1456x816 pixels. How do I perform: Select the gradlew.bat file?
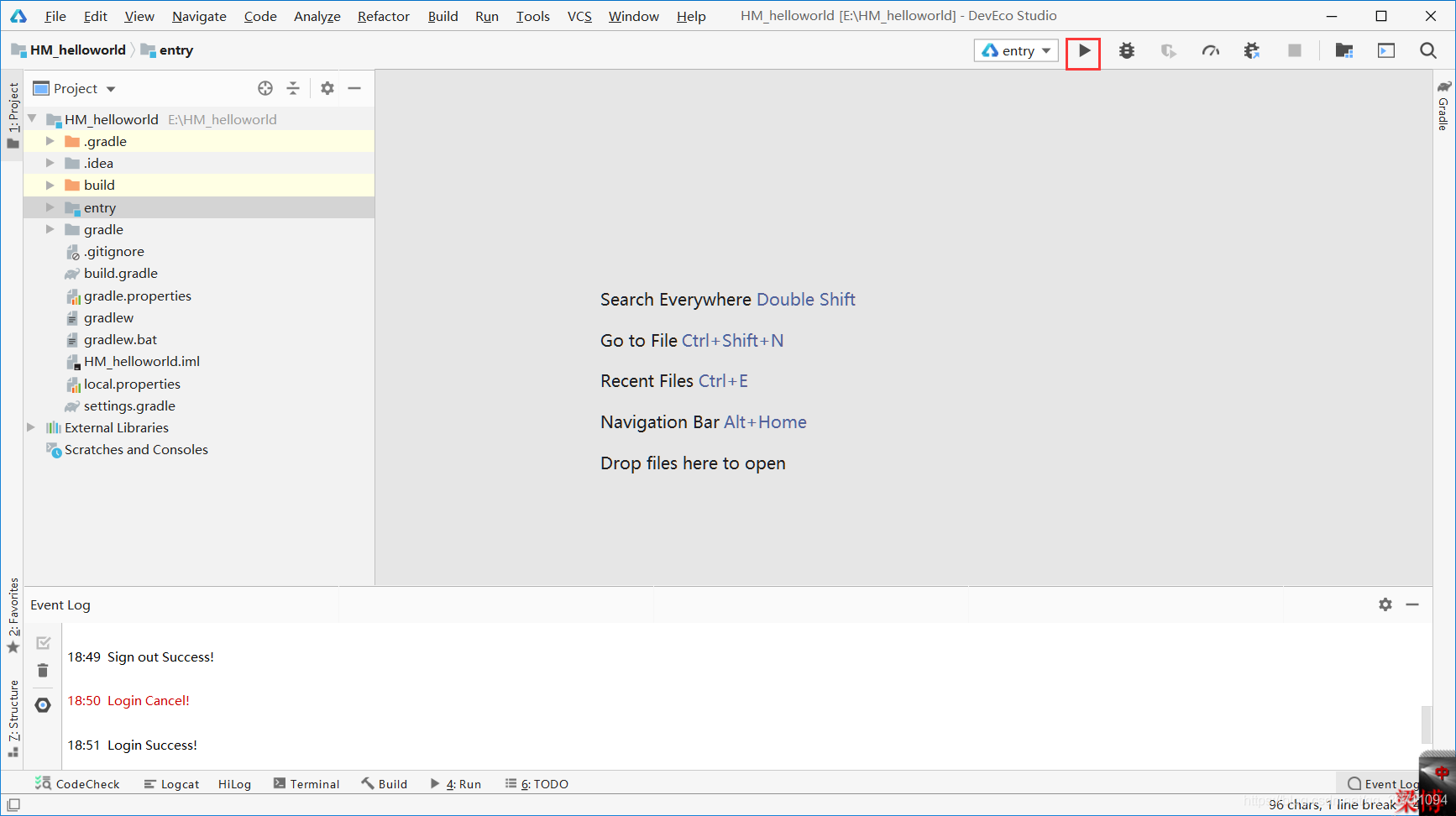point(120,339)
